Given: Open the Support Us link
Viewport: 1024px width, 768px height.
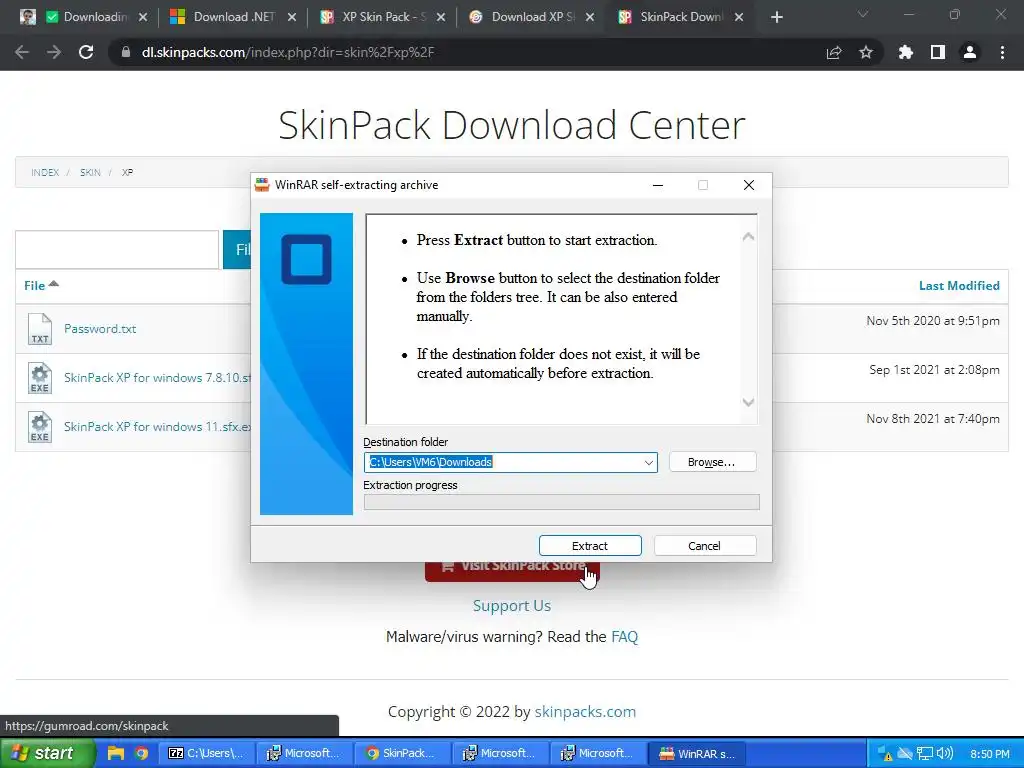Looking at the screenshot, I should (511, 605).
